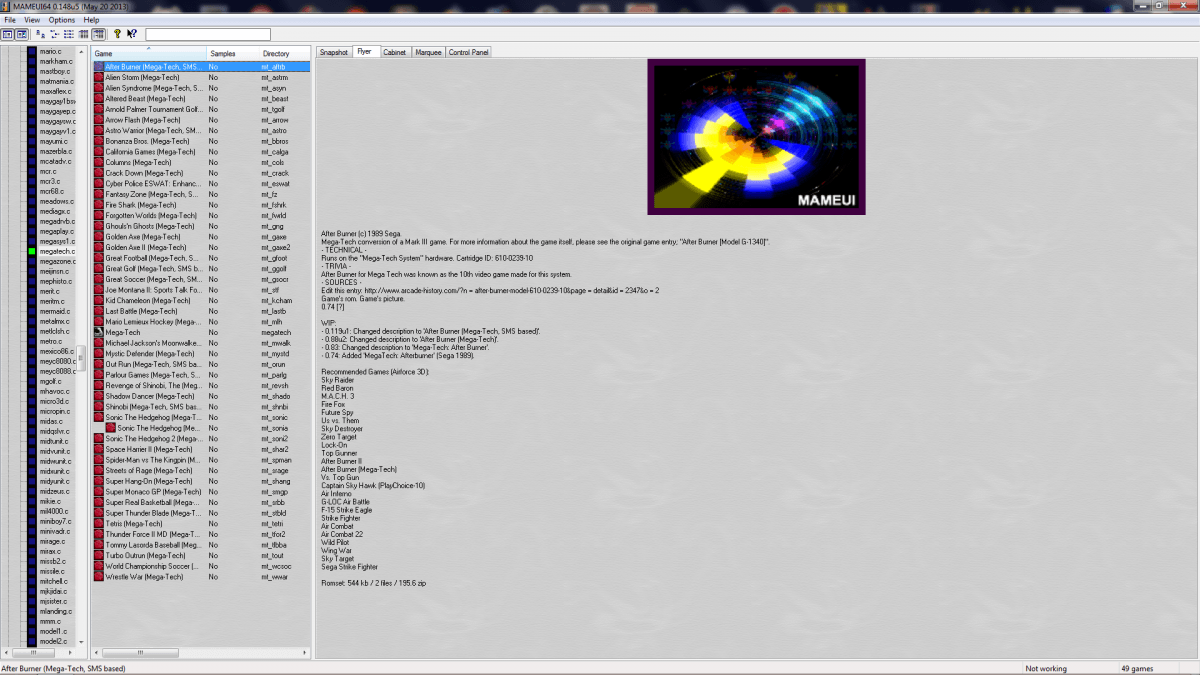This screenshot has height=675, width=1200.
Task: Switch to list view icon
Action: (69, 34)
